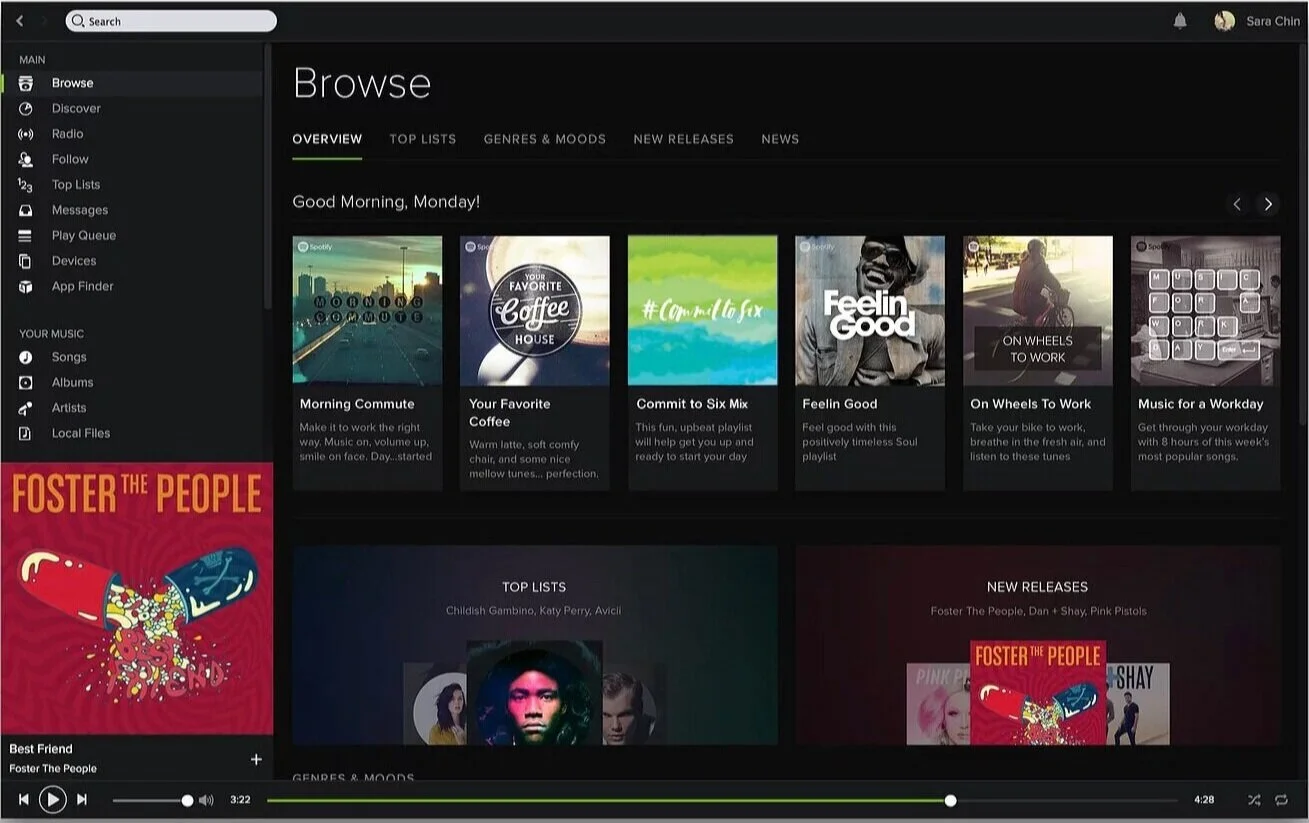This screenshot has width=1309, height=823.
Task: Switch to the Top Lists tab
Action: (423, 139)
